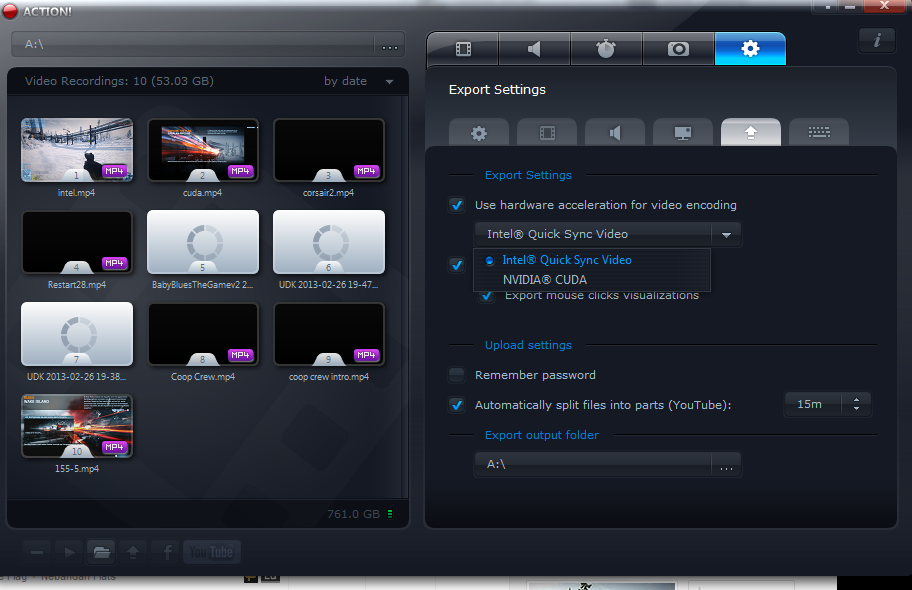This screenshot has height=590, width=912.
Task: Select the BabyBluesTheGamev2 recording thumbnail
Action: (x=203, y=242)
